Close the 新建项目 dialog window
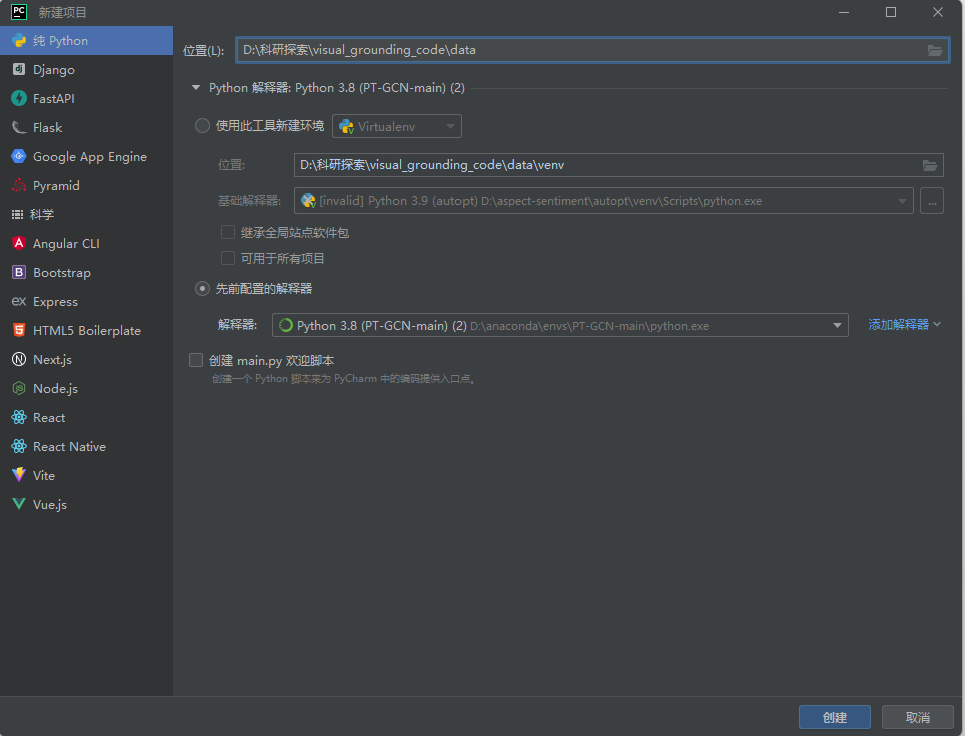This screenshot has height=736, width=965. coord(938,12)
